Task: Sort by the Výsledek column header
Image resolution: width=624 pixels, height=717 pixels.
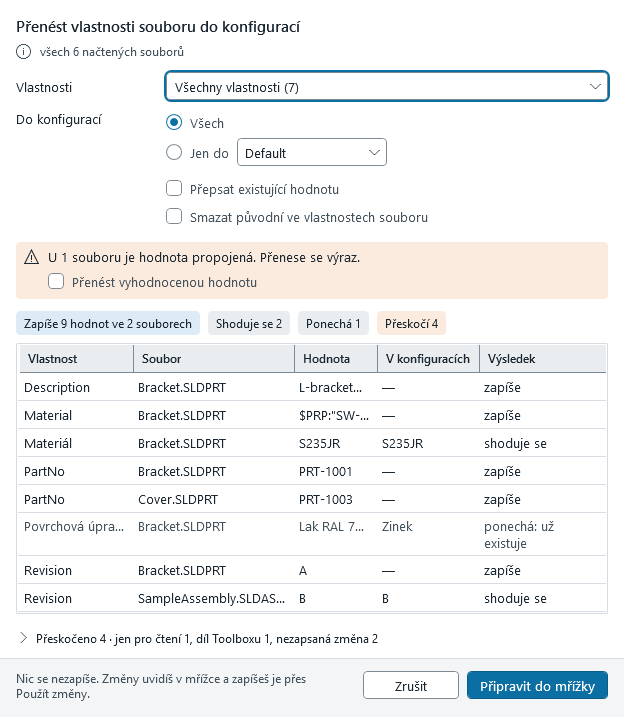Action: click(543, 358)
